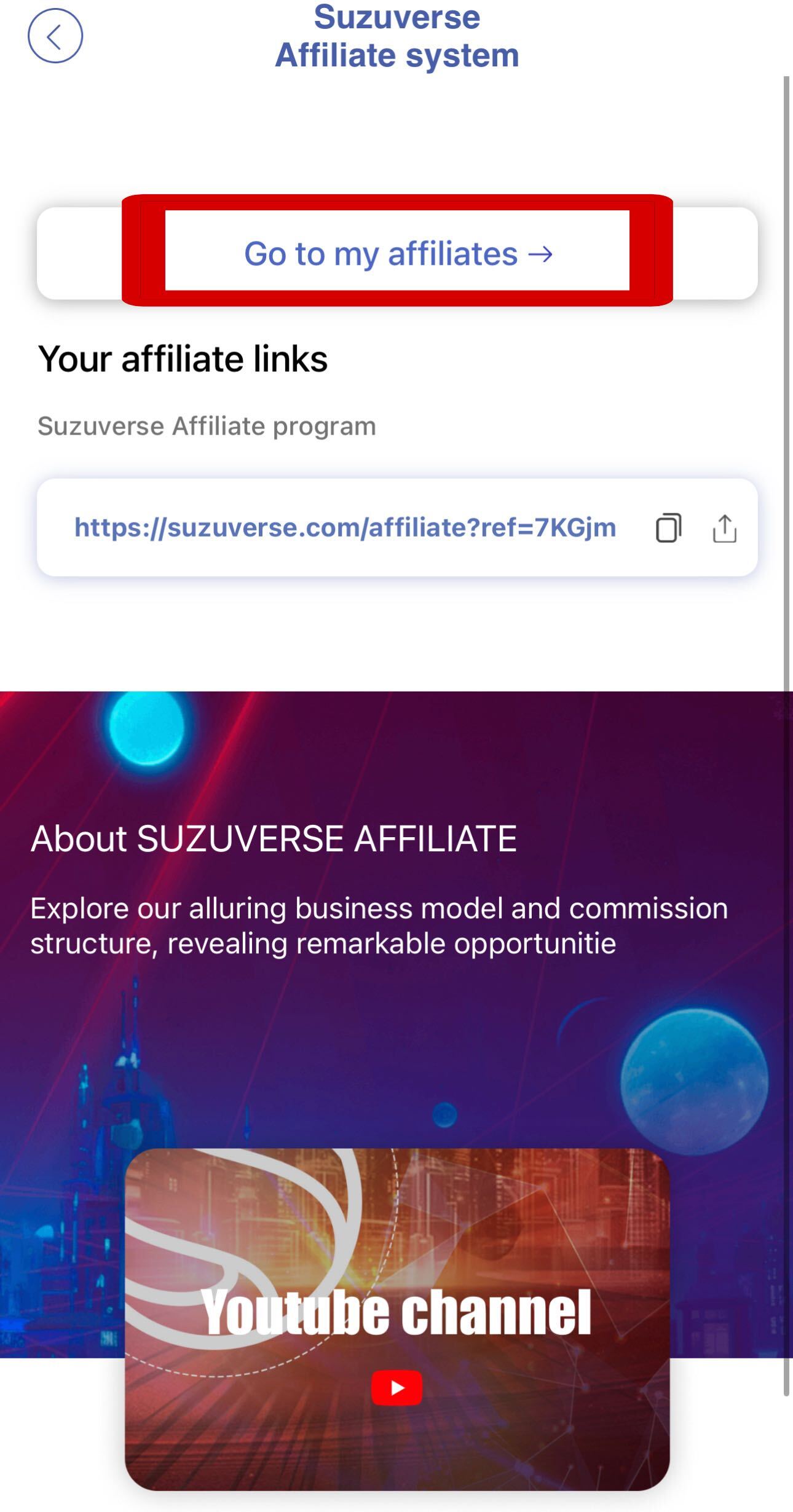The image size is (793, 1512).
Task: Click the Suzuverse Affiliate system title
Action: coord(397,36)
